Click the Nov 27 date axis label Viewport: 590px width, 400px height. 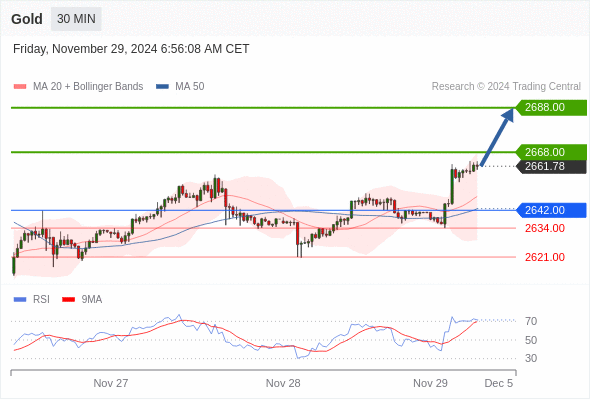[111, 383]
